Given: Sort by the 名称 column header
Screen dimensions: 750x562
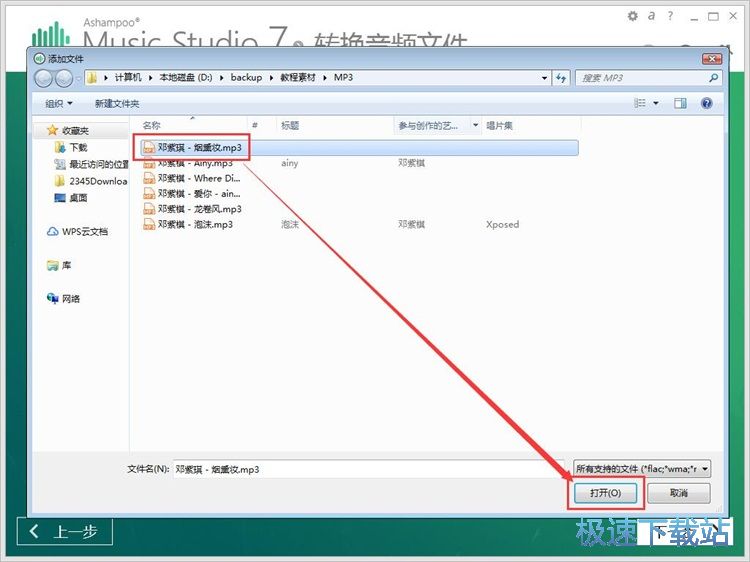Looking at the screenshot, I should (x=151, y=125).
